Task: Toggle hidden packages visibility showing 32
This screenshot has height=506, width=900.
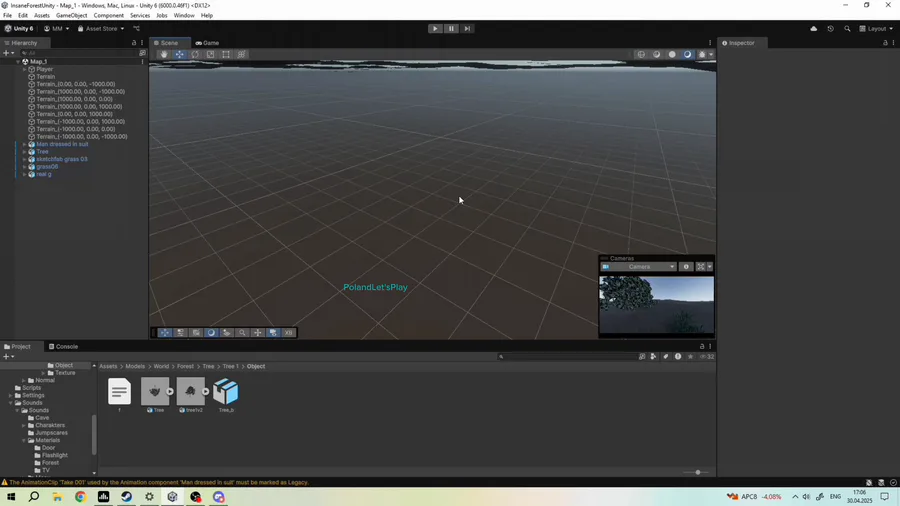Action: point(707,357)
